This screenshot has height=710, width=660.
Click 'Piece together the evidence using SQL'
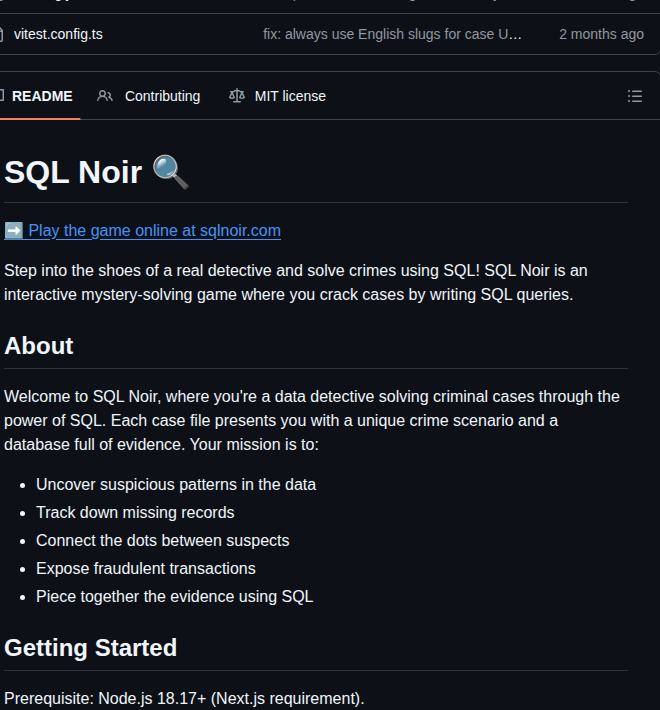tap(174, 597)
